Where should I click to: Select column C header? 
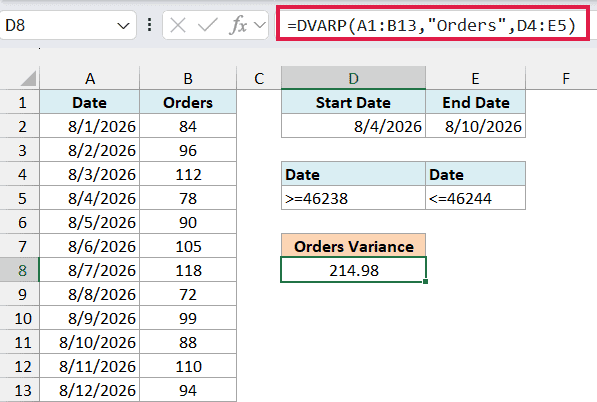[x=259, y=78]
